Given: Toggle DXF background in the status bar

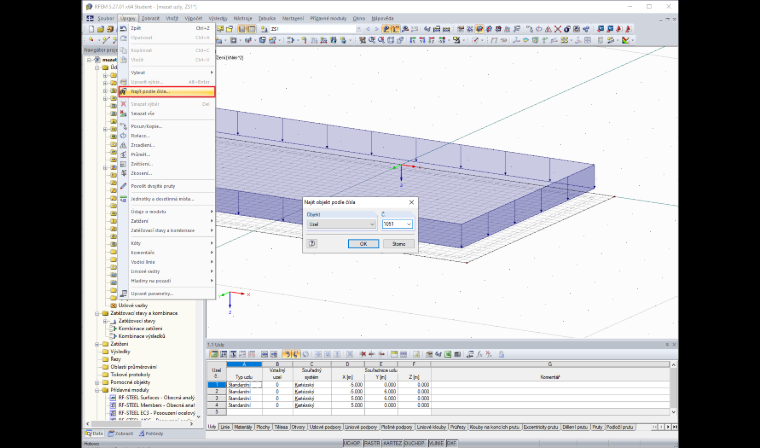Looking at the screenshot, I should (452, 443).
